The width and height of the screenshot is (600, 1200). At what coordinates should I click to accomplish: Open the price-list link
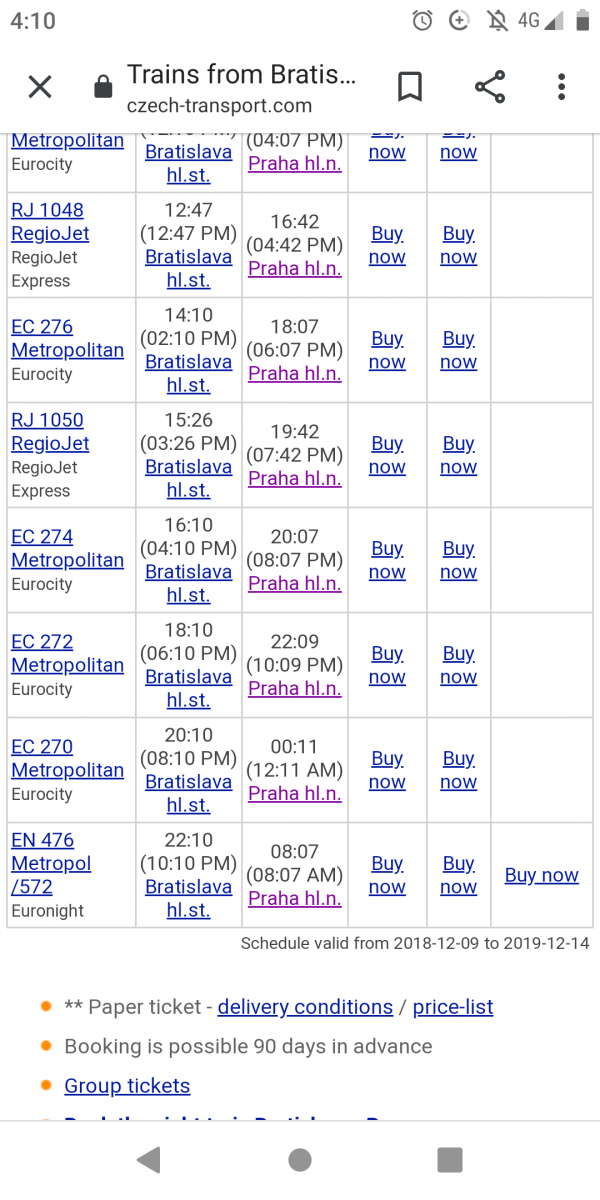453,1007
